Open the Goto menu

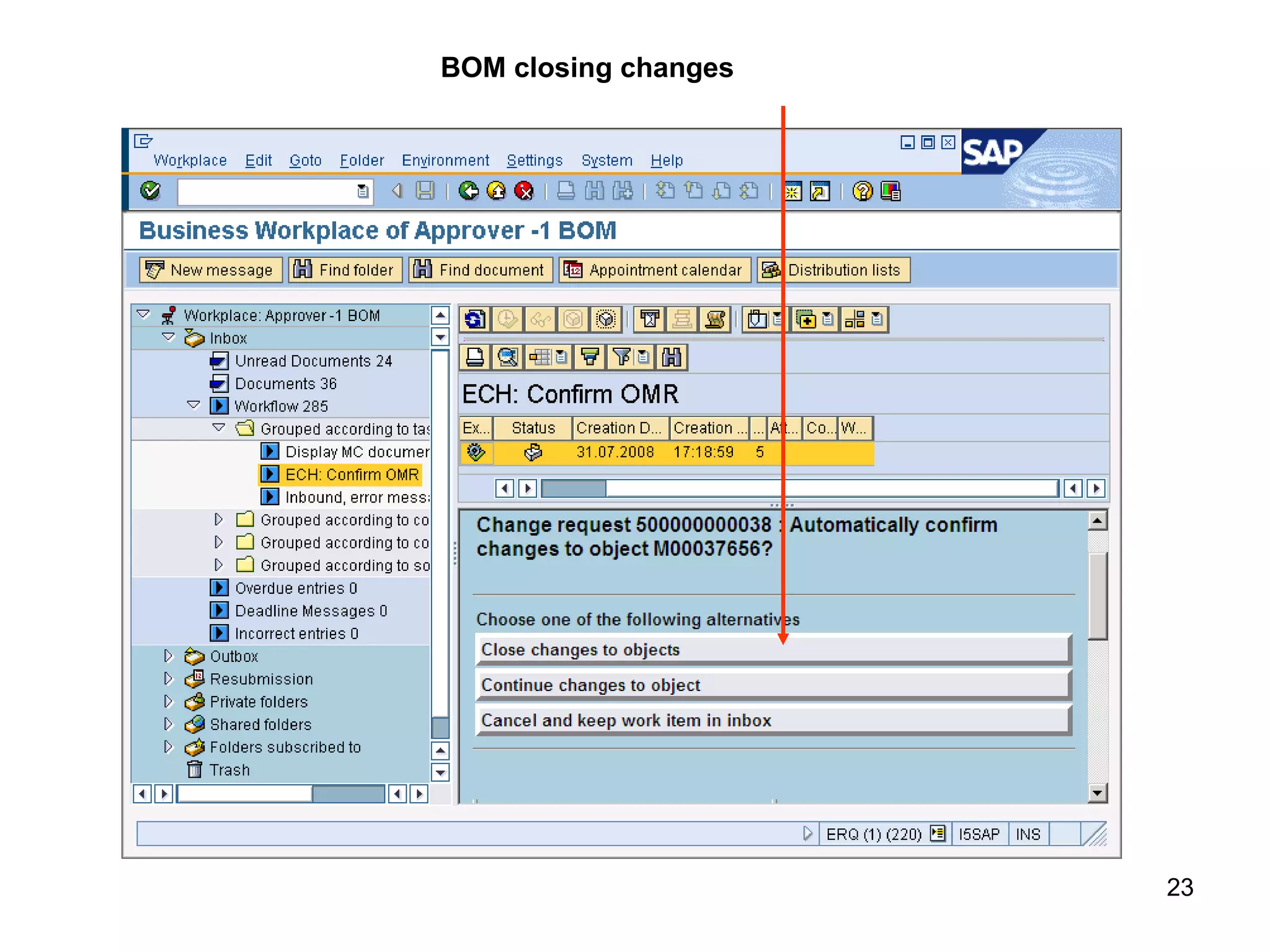[x=305, y=161]
